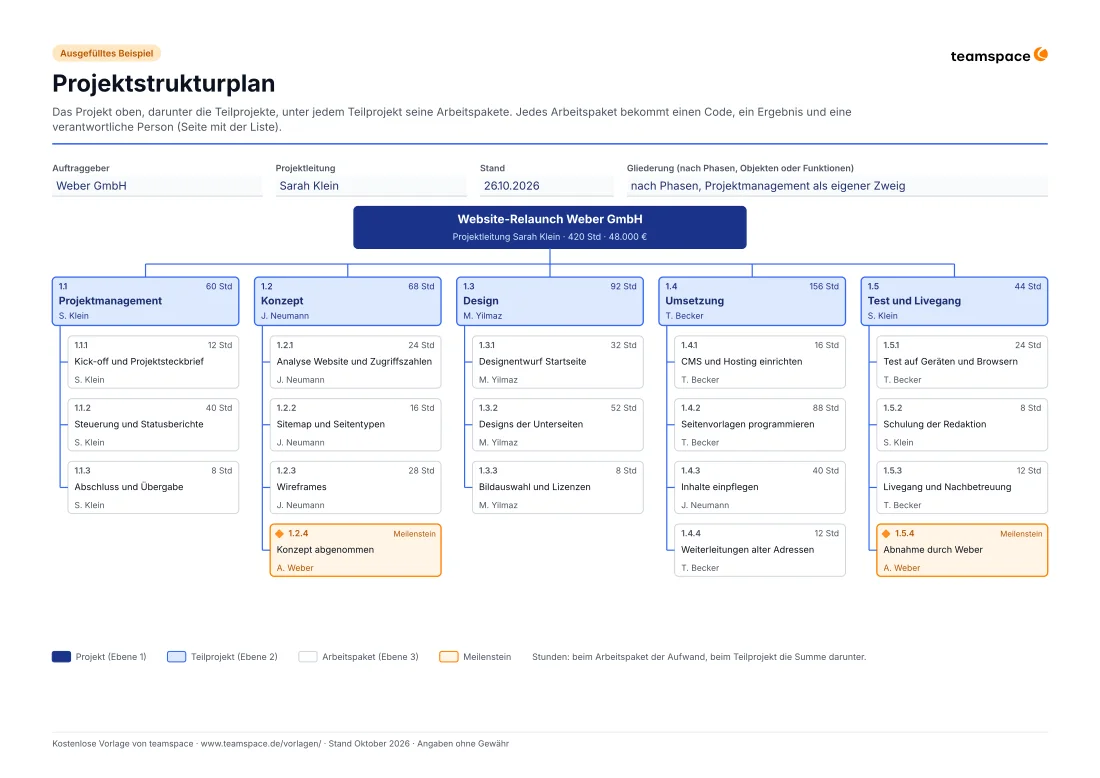Open work package CMS und Hosting einrichten
Image resolution: width=1100 pixels, height=778 pixels.
click(x=760, y=362)
